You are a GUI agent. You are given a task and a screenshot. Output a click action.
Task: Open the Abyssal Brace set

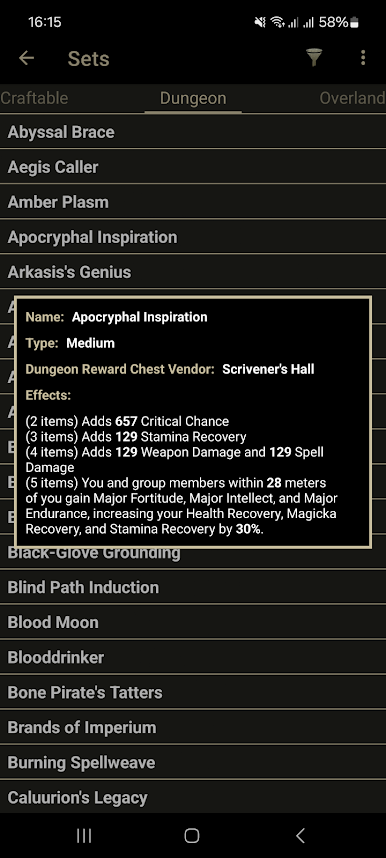pyautogui.click(x=193, y=132)
